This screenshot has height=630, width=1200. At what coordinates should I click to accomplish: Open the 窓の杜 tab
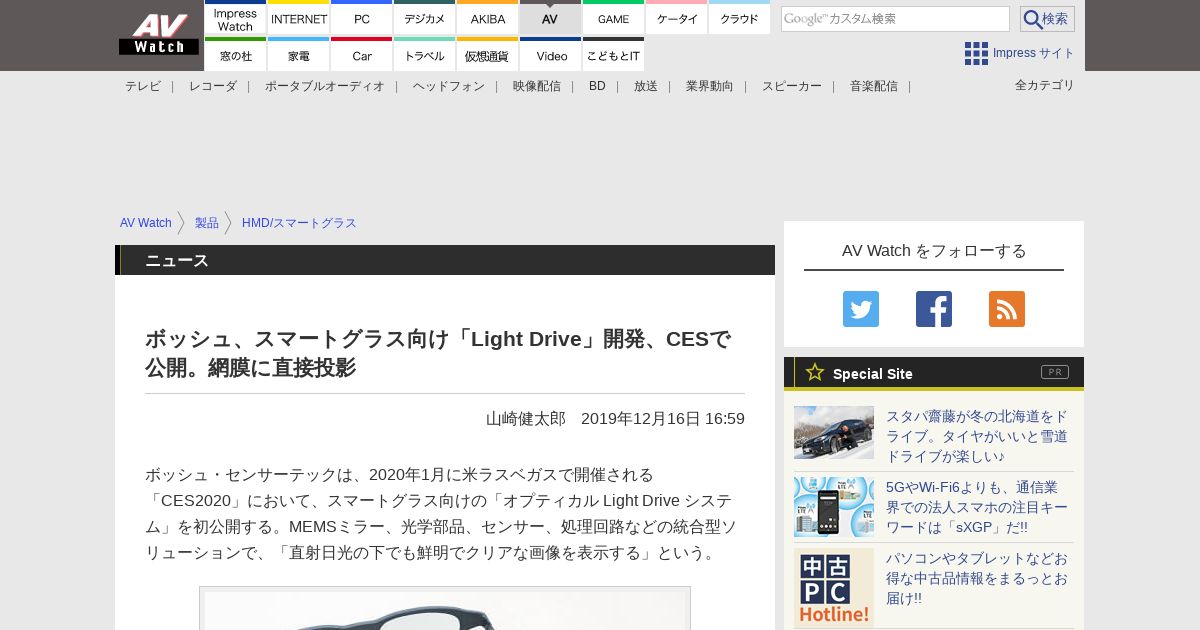[235, 55]
